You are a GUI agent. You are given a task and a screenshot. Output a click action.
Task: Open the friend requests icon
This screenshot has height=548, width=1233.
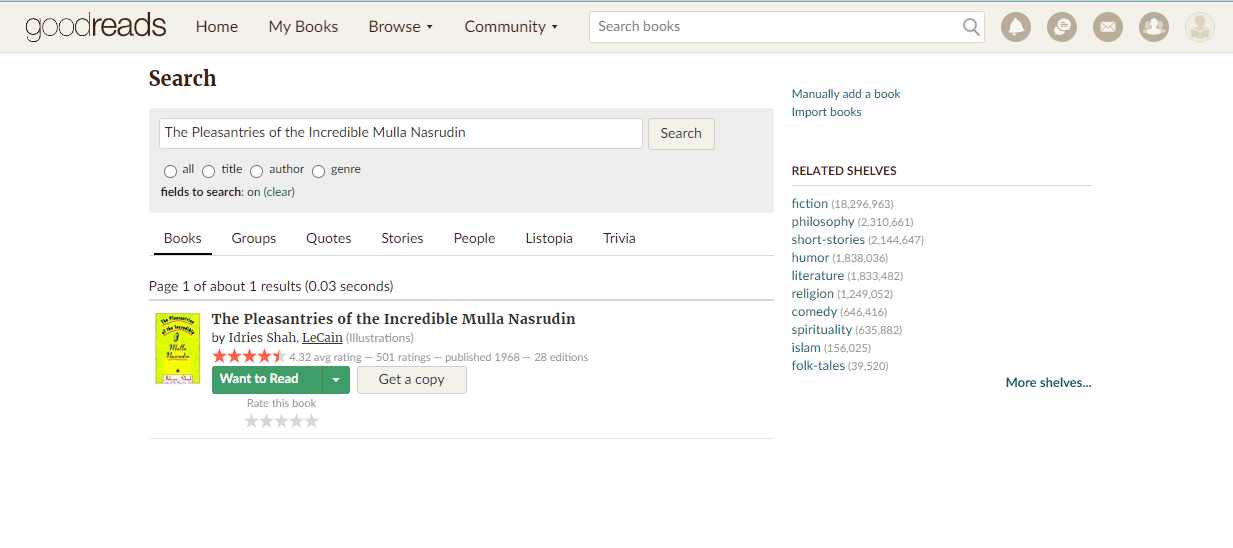click(1154, 27)
